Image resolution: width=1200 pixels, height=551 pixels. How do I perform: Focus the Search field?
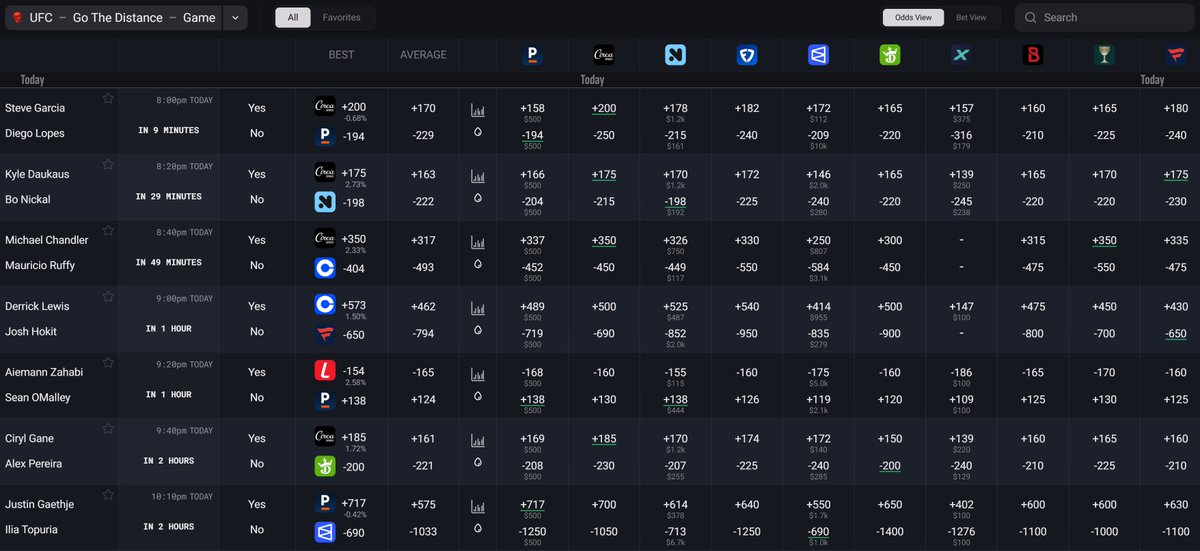1105,17
